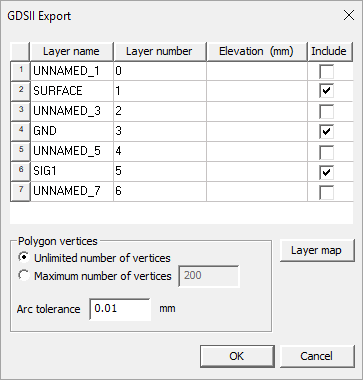The height and width of the screenshot is (380, 363).
Task: Click the Elevation (mm) column header
Action: pyautogui.click(x=257, y=51)
